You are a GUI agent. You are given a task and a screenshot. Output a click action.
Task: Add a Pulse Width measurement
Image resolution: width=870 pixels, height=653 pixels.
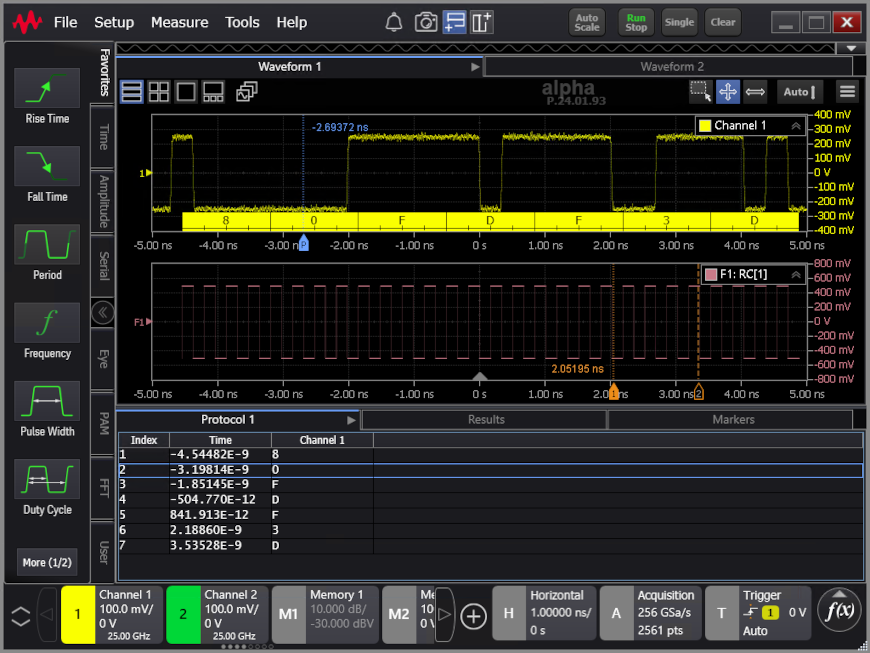pos(47,402)
